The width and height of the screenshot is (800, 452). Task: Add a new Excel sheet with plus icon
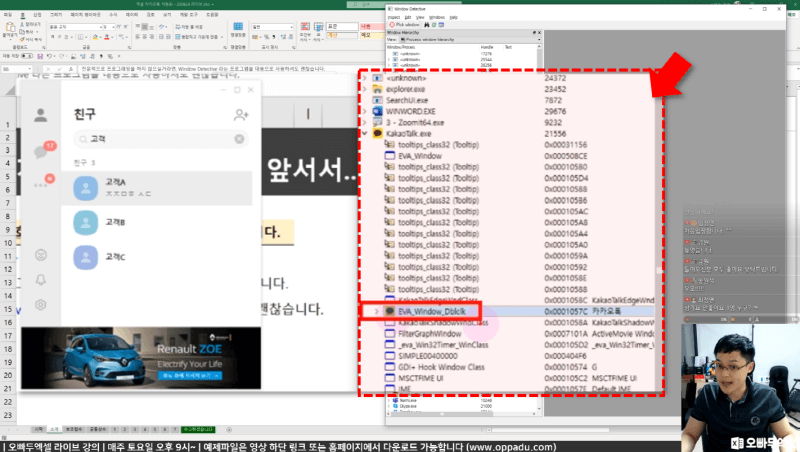click(229, 430)
